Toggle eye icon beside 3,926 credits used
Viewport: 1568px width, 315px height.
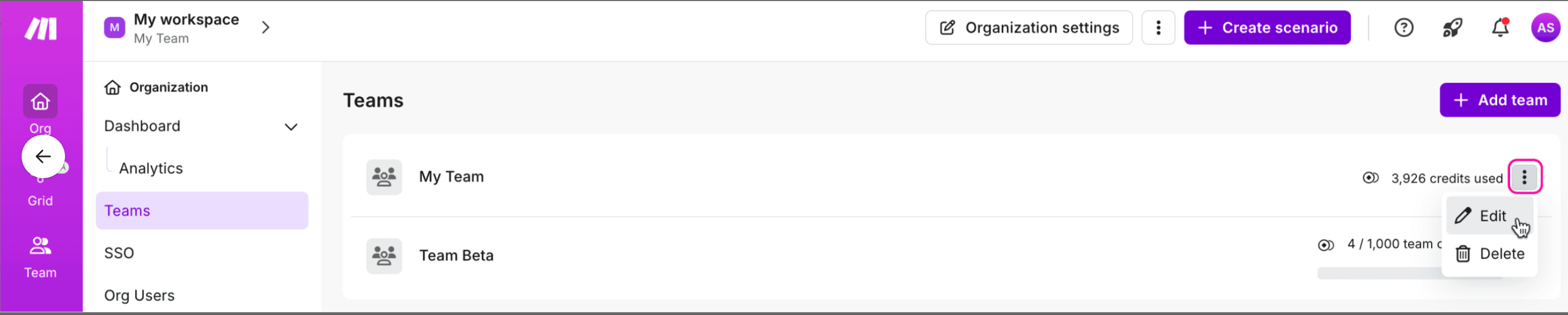tap(1370, 178)
